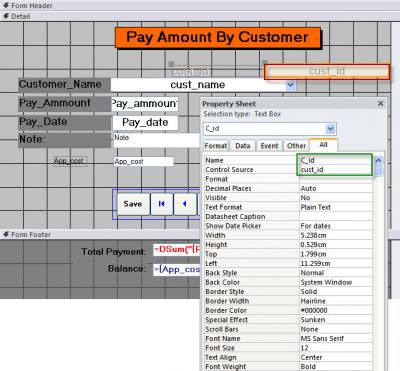400x371 pixels.
Task: Switch to the All tab
Action: [x=323, y=145]
